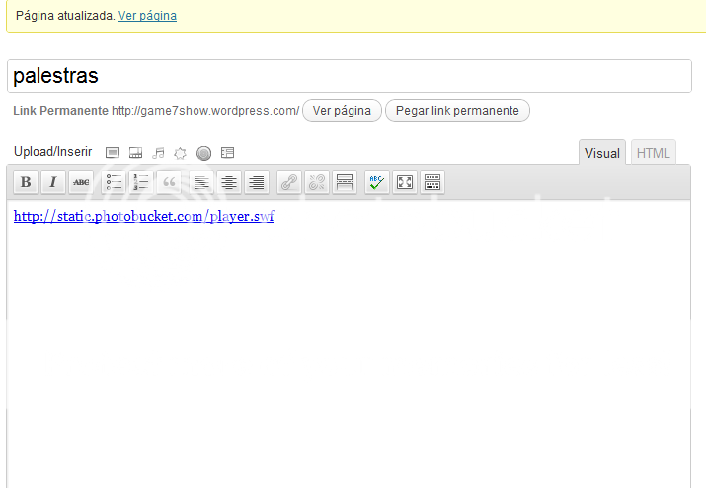Viewport: 715px width, 488px height.
Task: Open the Ver página link in the notice
Action: 147,16
